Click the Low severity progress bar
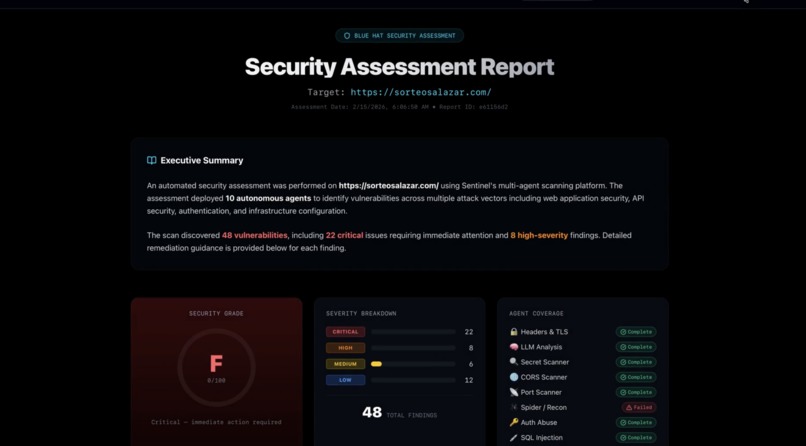The height and width of the screenshot is (446, 806). 413,380
